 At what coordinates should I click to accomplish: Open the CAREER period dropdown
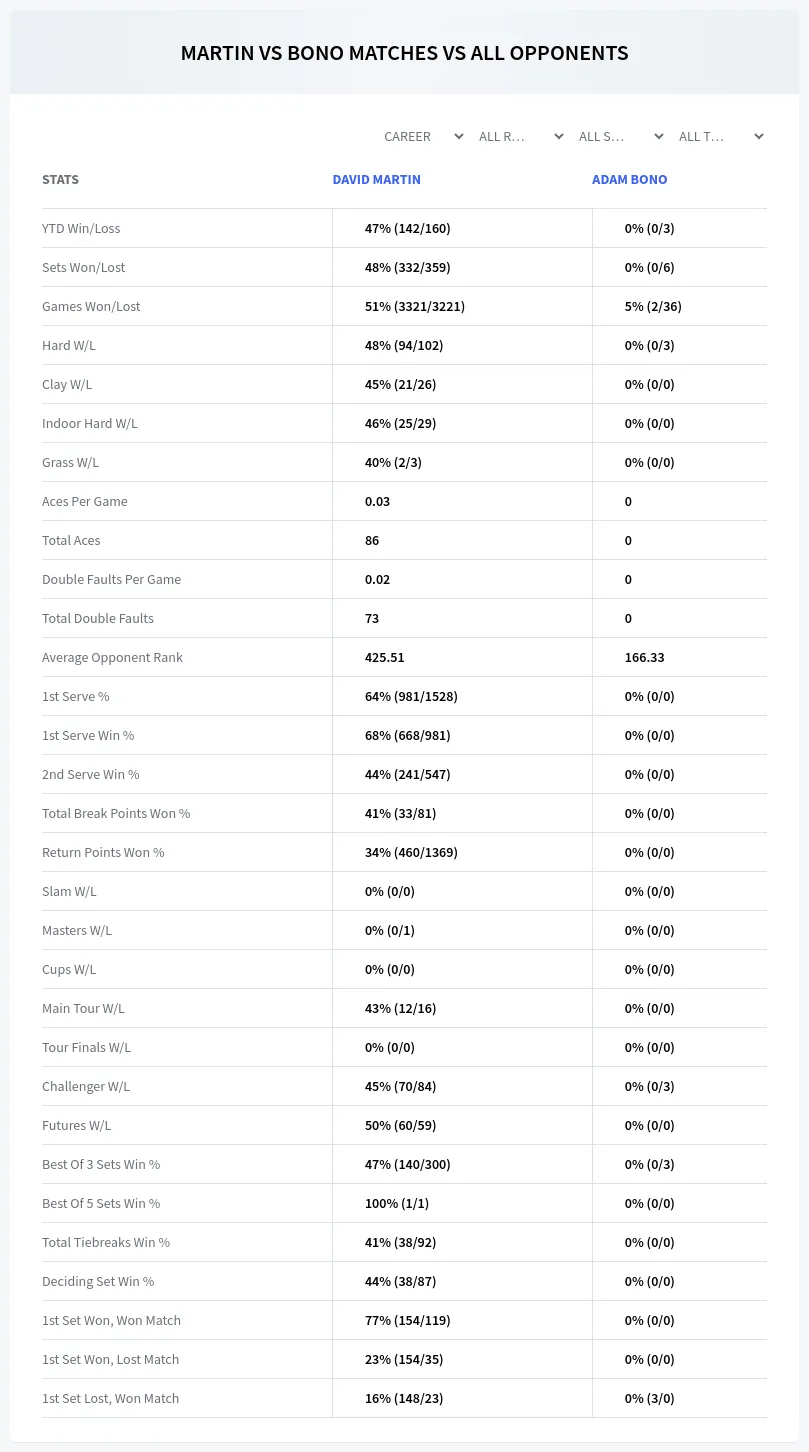click(x=422, y=136)
